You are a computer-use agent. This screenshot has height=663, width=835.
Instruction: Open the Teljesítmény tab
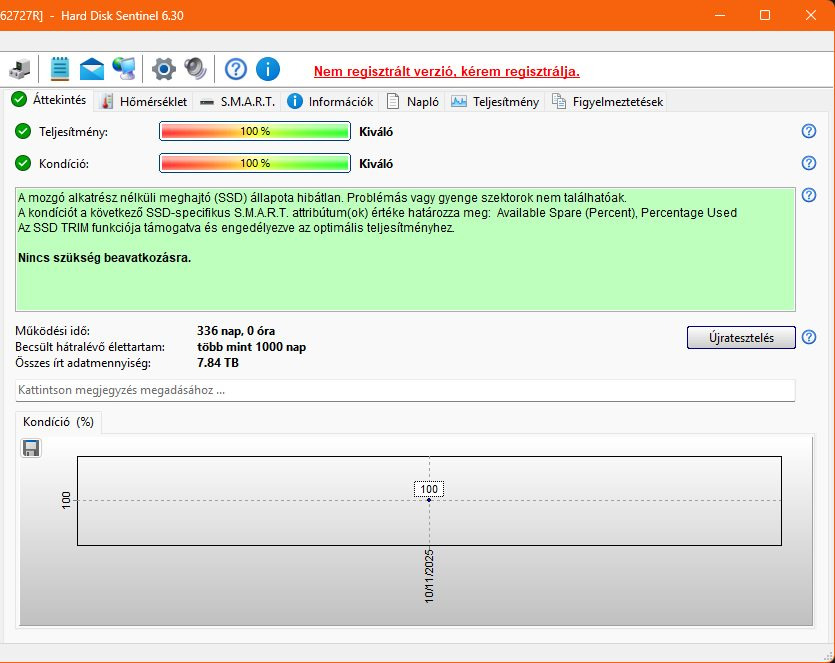click(x=495, y=101)
